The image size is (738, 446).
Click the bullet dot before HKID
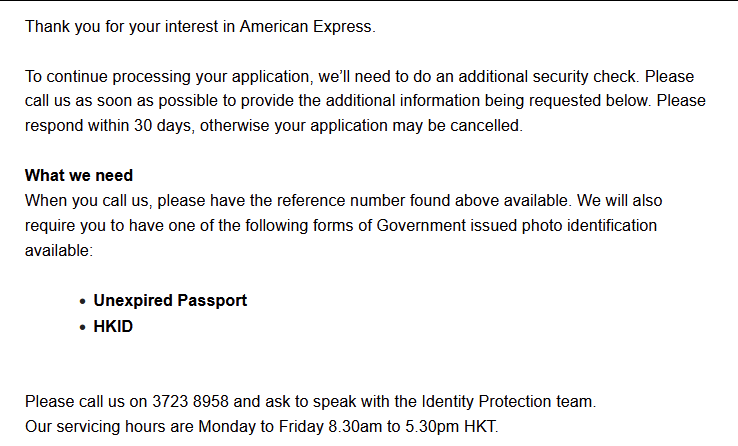[82, 327]
